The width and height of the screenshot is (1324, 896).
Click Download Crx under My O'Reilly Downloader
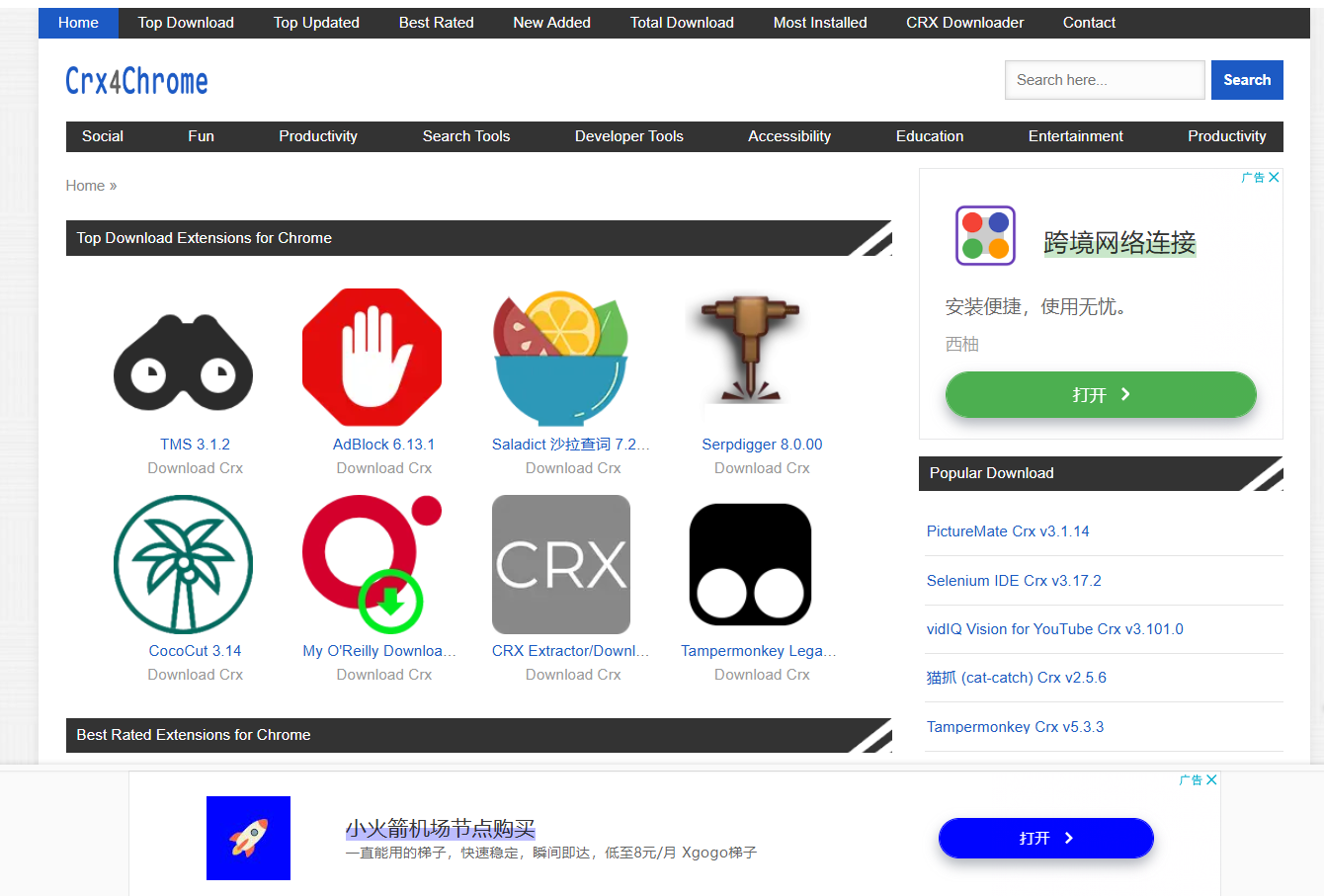coord(383,675)
